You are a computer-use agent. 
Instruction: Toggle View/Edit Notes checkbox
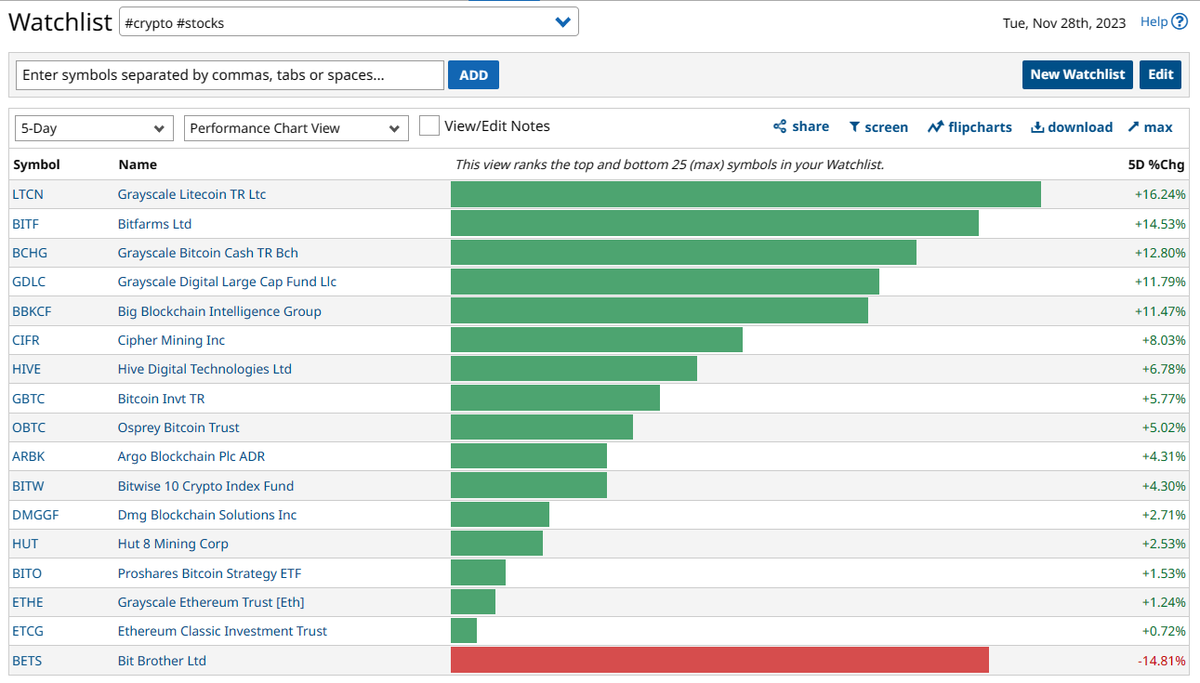point(429,126)
